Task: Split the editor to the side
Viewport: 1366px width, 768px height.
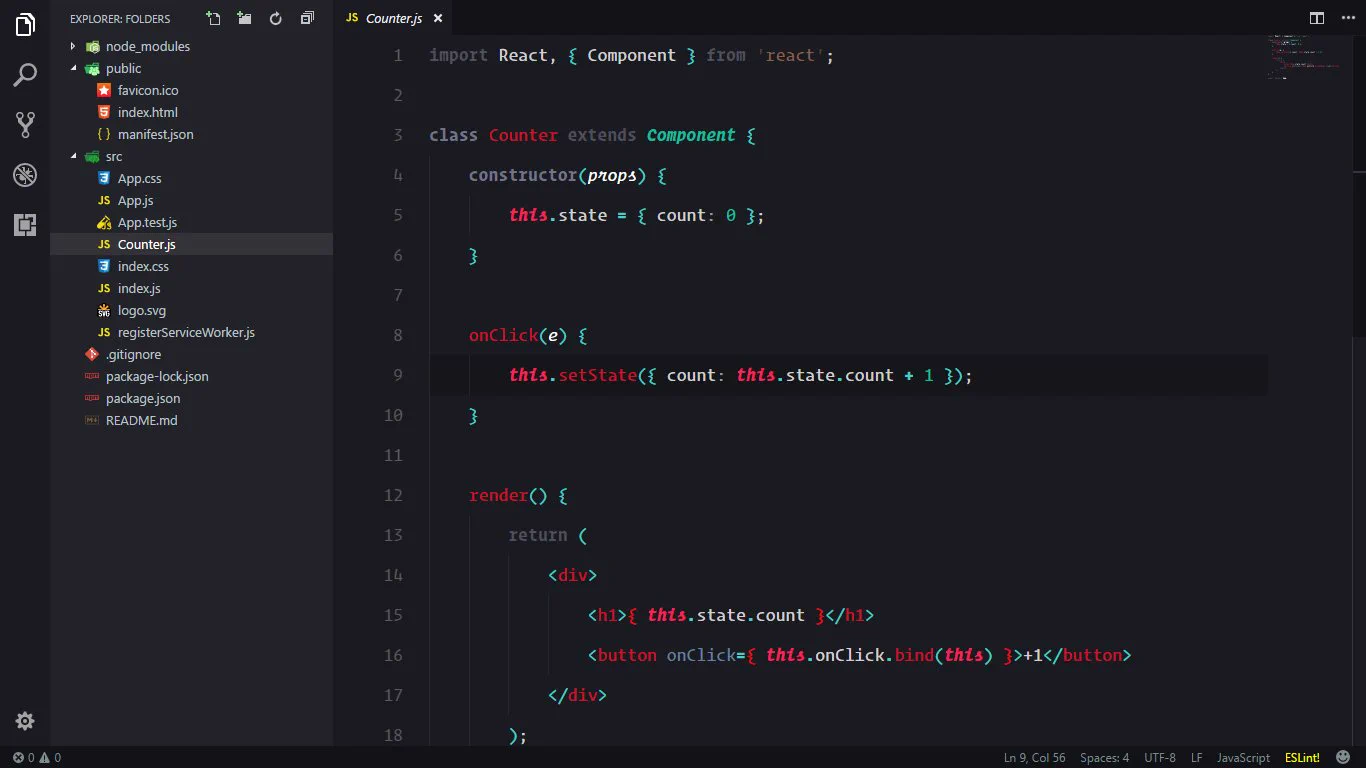Action: [x=1317, y=18]
